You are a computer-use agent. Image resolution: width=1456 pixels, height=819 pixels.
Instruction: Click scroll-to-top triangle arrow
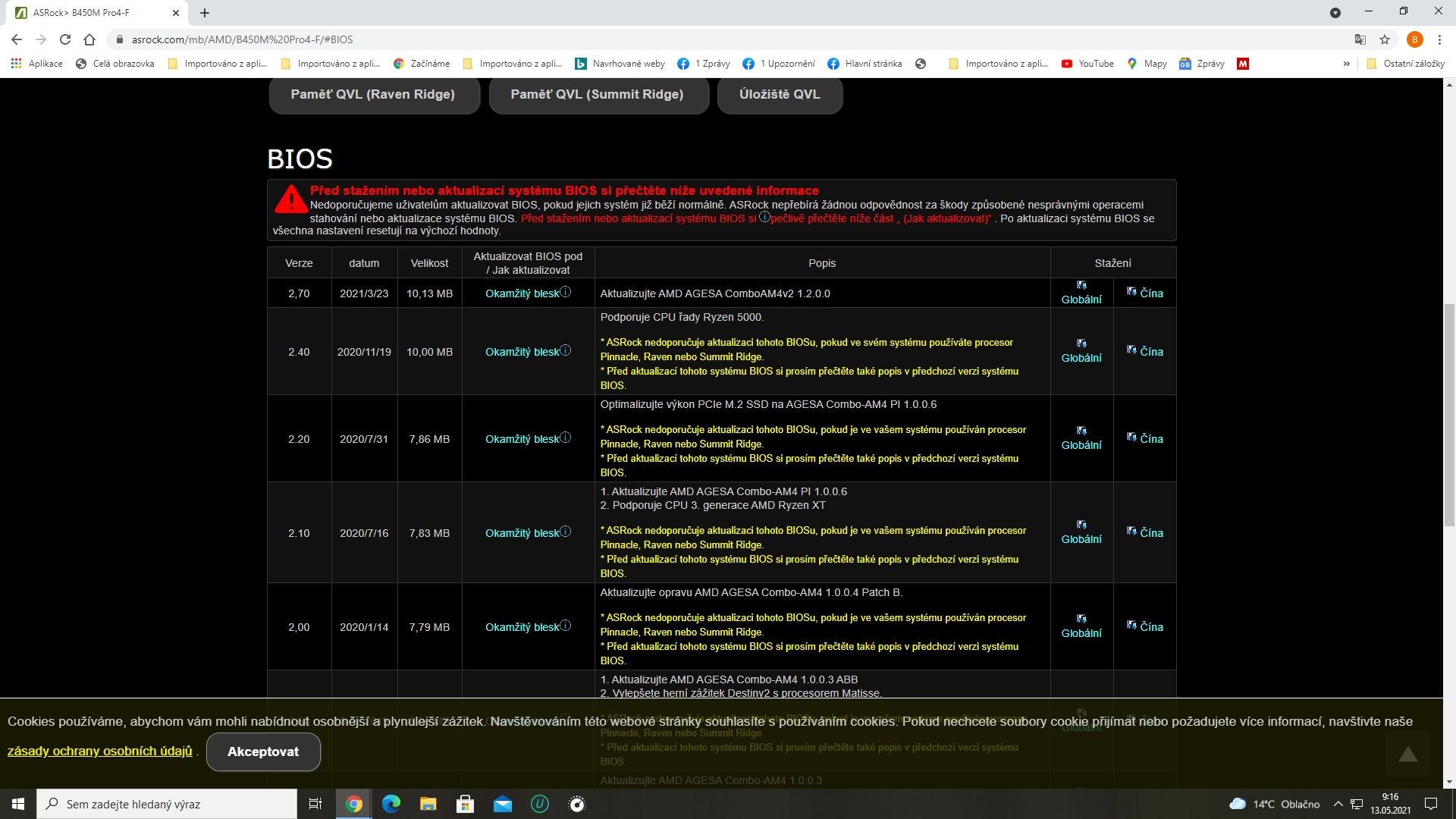(x=1408, y=754)
